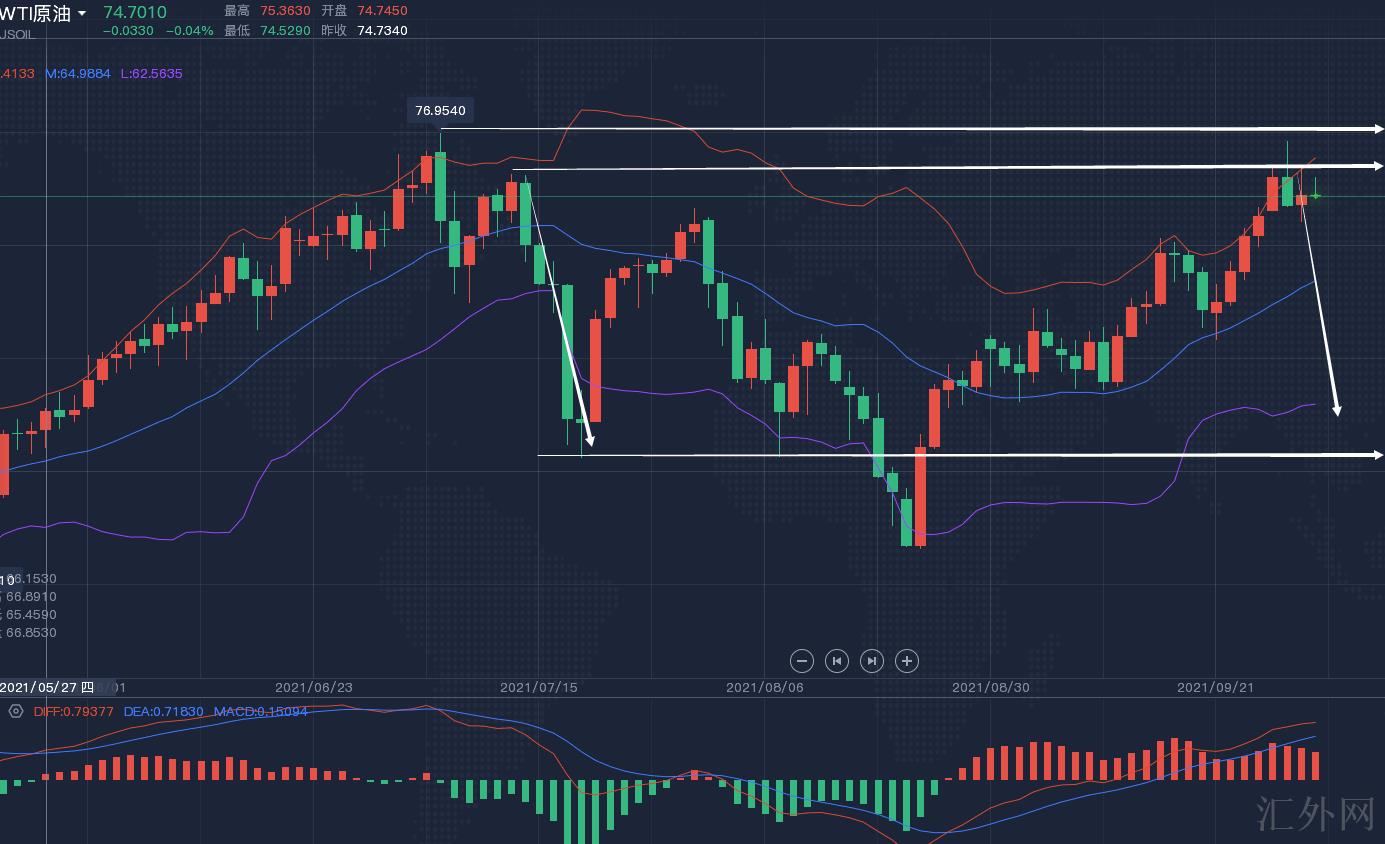The width and height of the screenshot is (1385, 844).
Task: Click the 2021/08/06 date on time axis
Action: tap(765, 688)
